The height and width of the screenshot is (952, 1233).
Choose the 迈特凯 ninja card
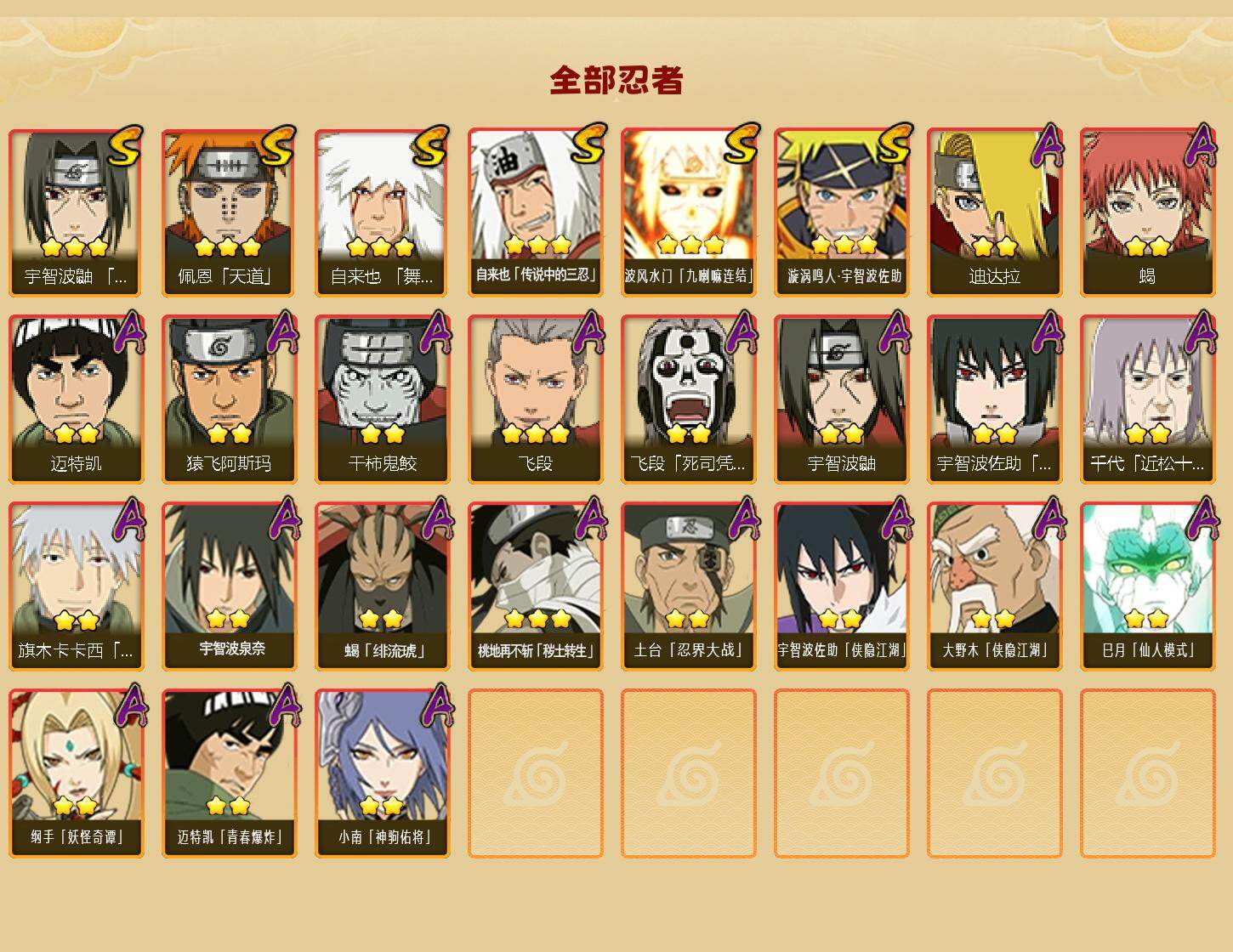pyautogui.click(x=77, y=399)
